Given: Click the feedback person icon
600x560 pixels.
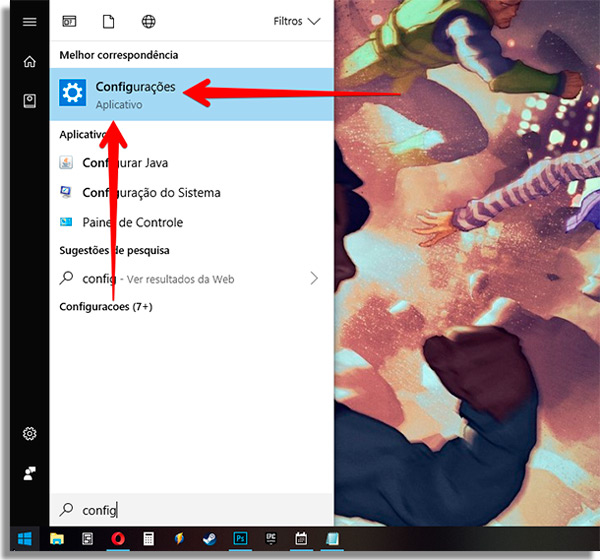Looking at the screenshot, I should [x=29, y=473].
